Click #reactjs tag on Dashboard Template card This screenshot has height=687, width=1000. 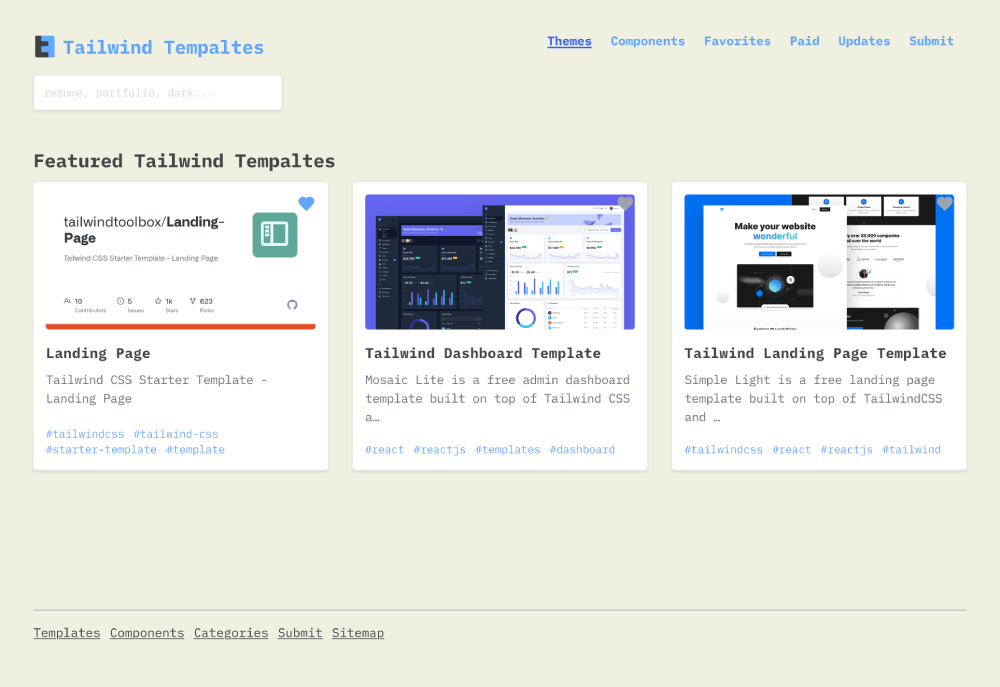click(439, 450)
